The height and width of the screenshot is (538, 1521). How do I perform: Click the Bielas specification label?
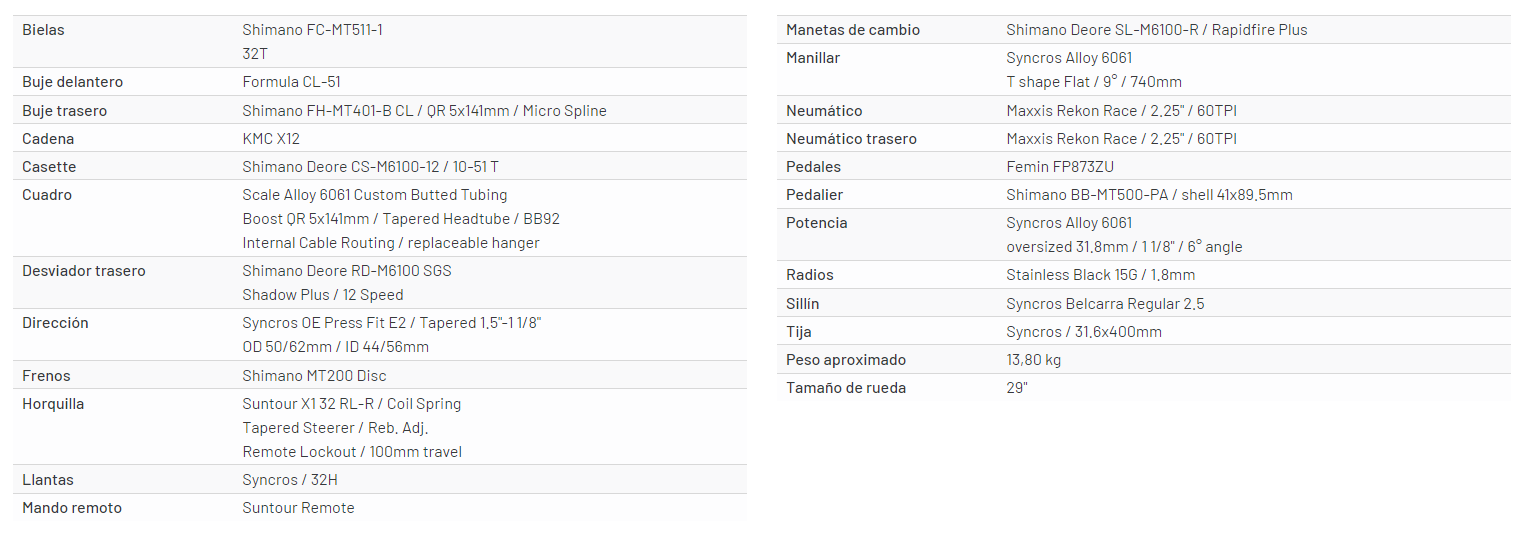pos(43,30)
